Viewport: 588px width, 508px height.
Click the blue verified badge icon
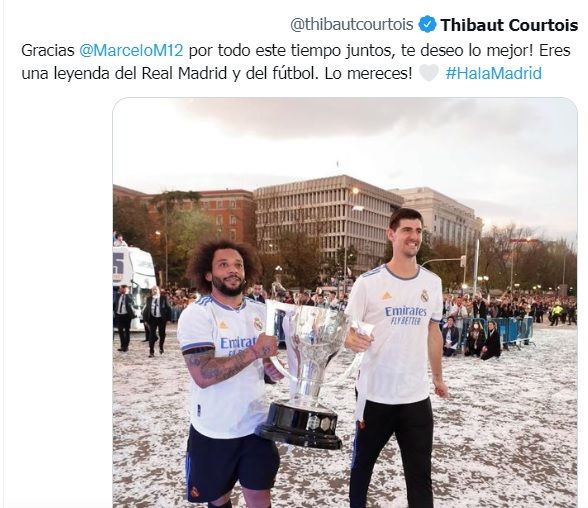pos(427,25)
